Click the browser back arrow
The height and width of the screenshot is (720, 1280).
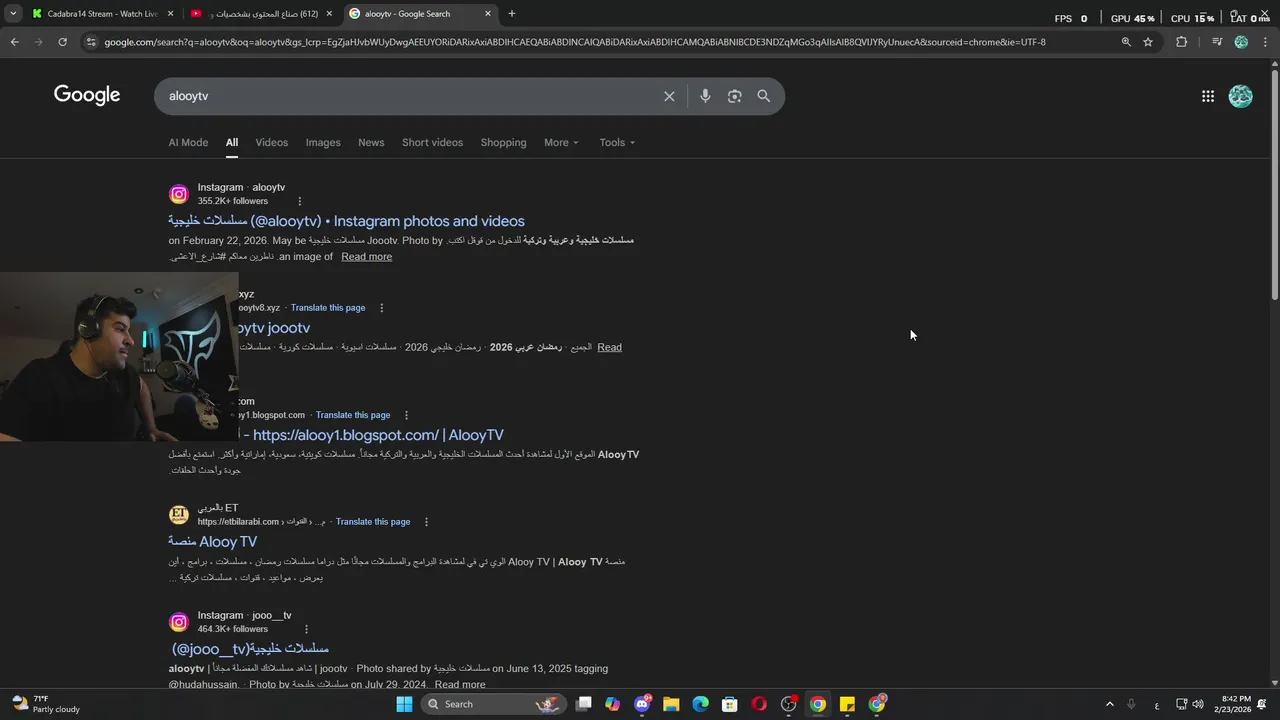(x=14, y=42)
